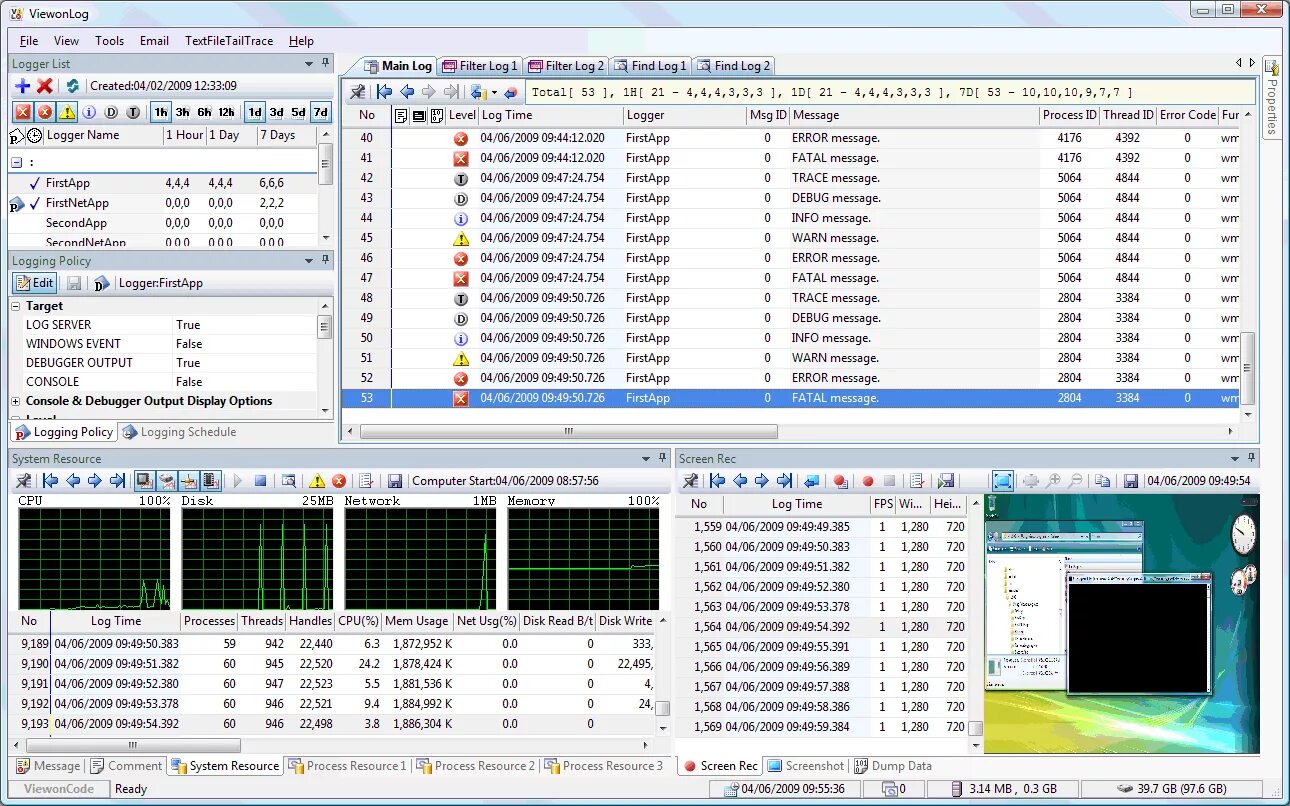Screen dimensions: 1290x806
Task: Jump to the first entry in the Main Log
Action: pos(384,92)
